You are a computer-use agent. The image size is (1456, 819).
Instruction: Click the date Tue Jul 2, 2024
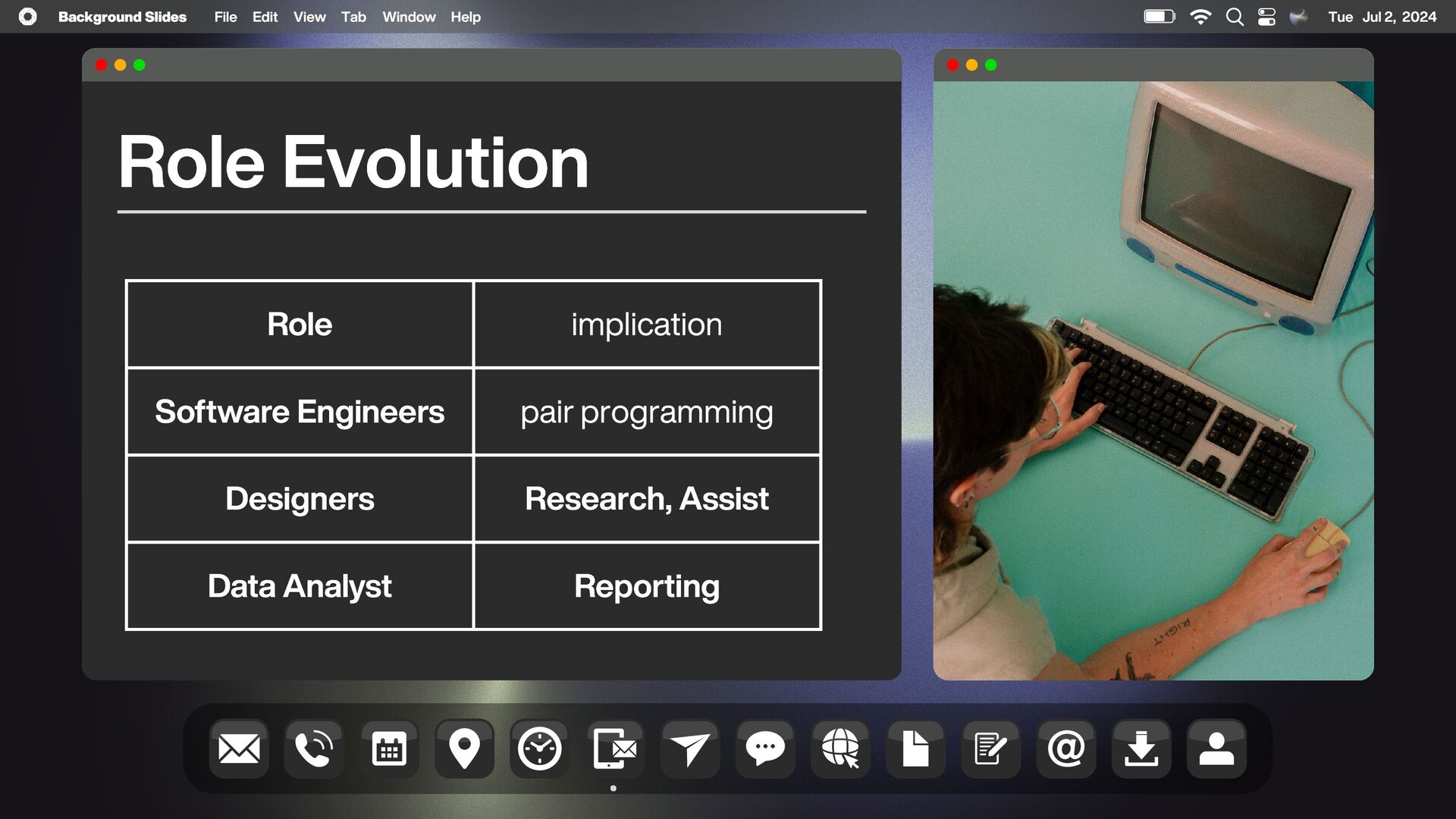pyautogui.click(x=1382, y=17)
